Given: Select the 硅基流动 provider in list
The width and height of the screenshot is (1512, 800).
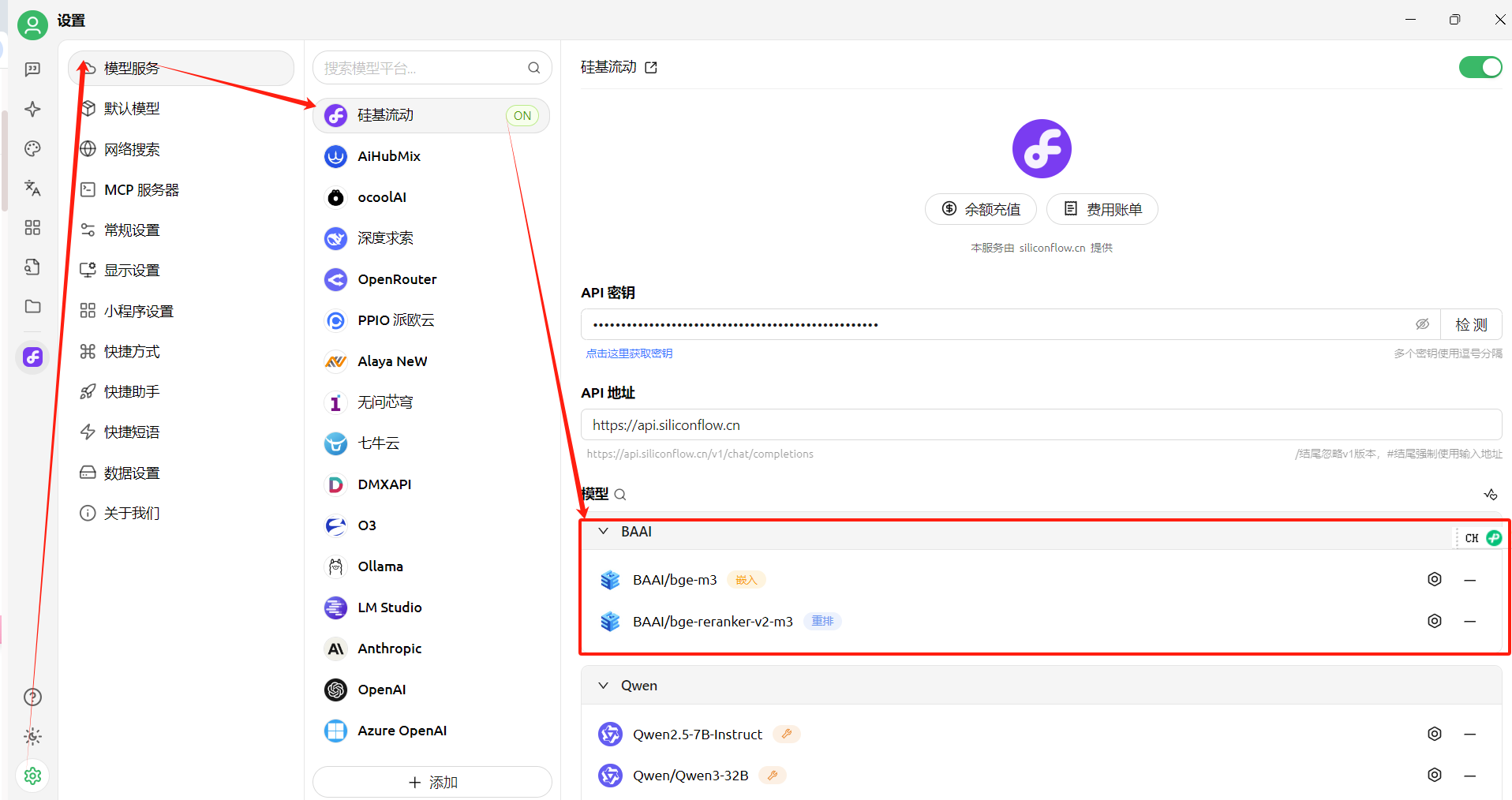Looking at the screenshot, I should click(x=432, y=115).
